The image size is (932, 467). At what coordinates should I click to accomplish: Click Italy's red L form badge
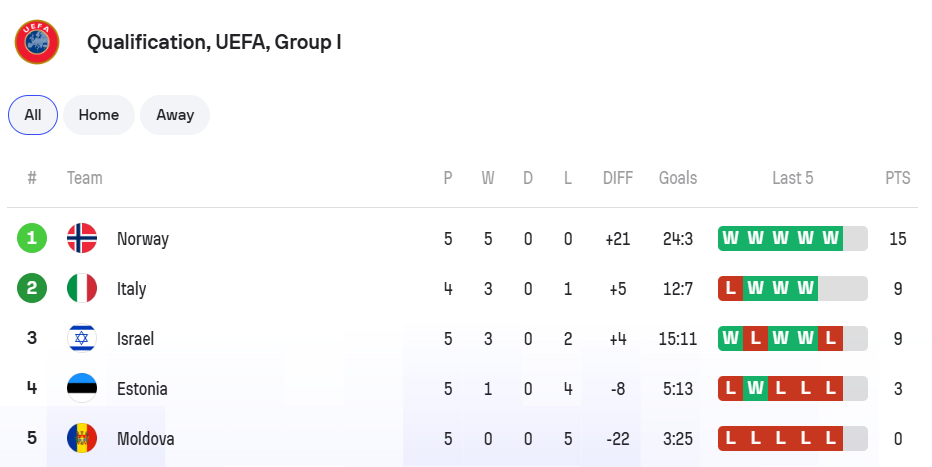pyautogui.click(x=731, y=289)
